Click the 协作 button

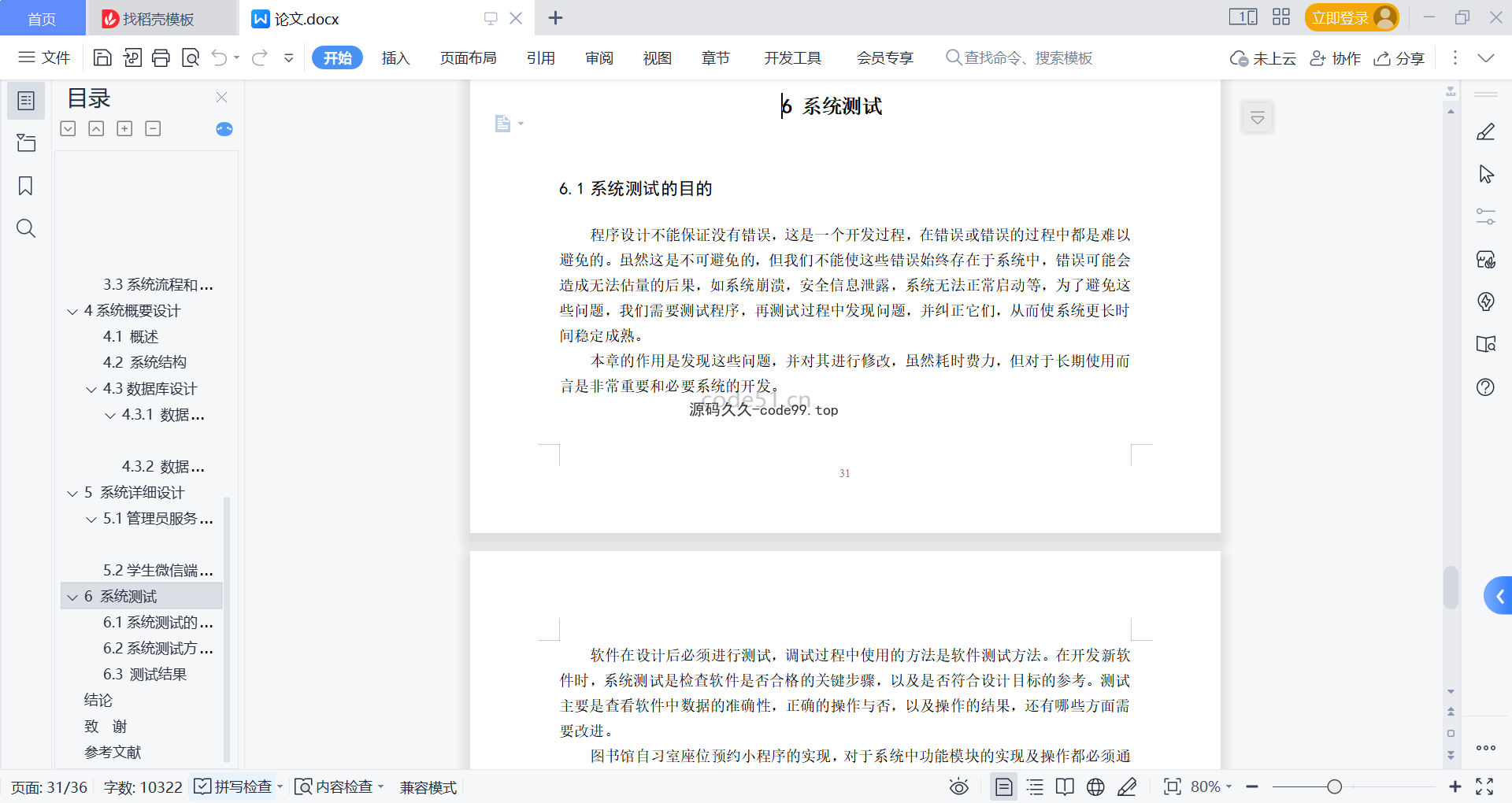pos(1335,58)
